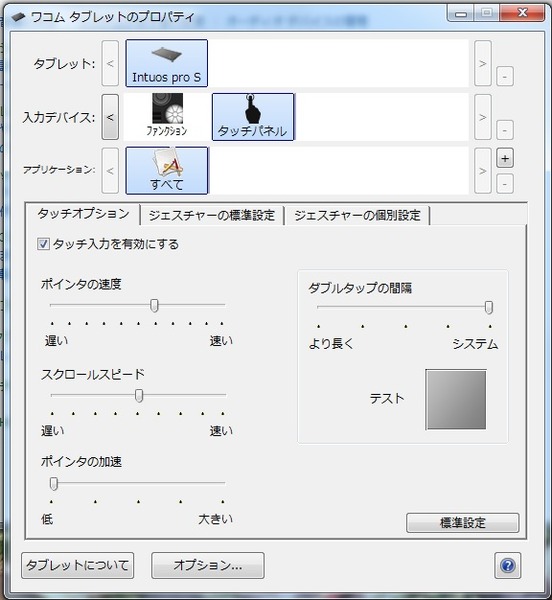Select the Intuos pro S tablet icon
Image resolution: width=552 pixels, height=600 pixels.
pos(166,63)
